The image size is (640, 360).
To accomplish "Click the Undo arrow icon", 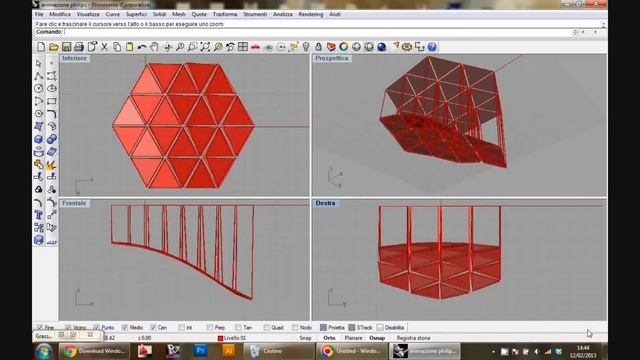I will click(142, 47).
